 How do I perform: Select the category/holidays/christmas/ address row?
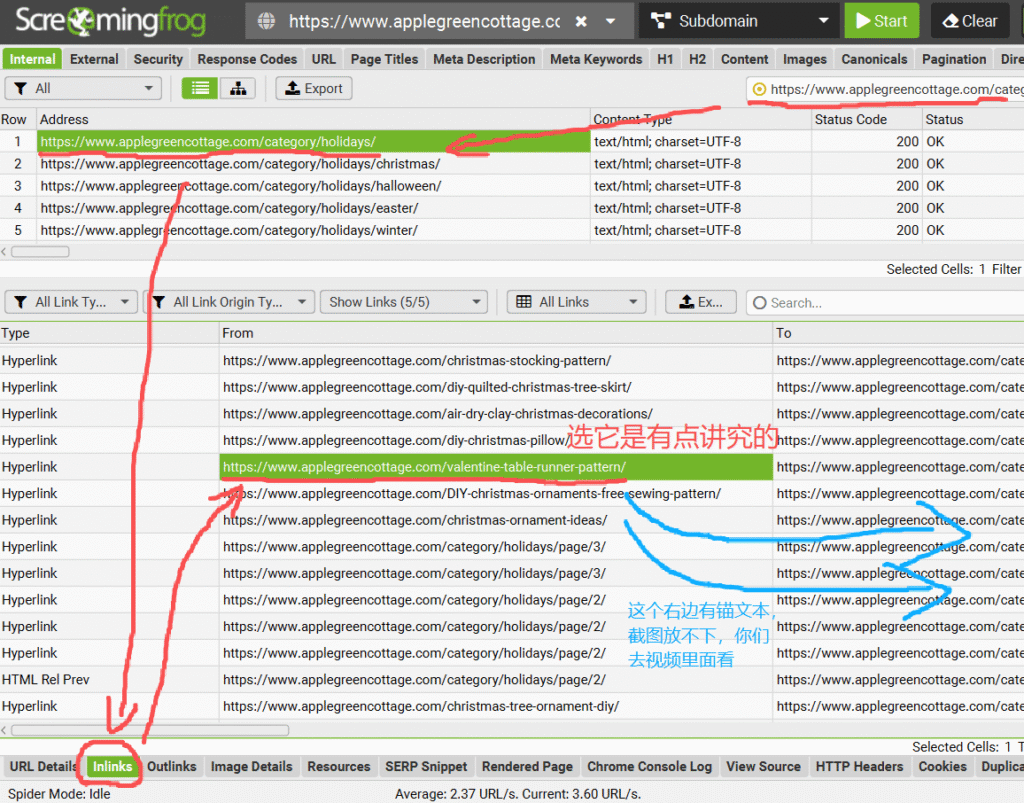coord(313,164)
